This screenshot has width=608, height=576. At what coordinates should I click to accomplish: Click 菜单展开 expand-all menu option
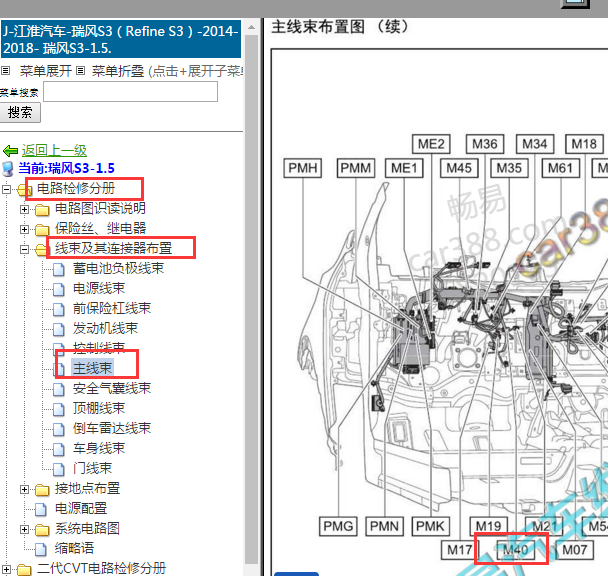[46, 71]
